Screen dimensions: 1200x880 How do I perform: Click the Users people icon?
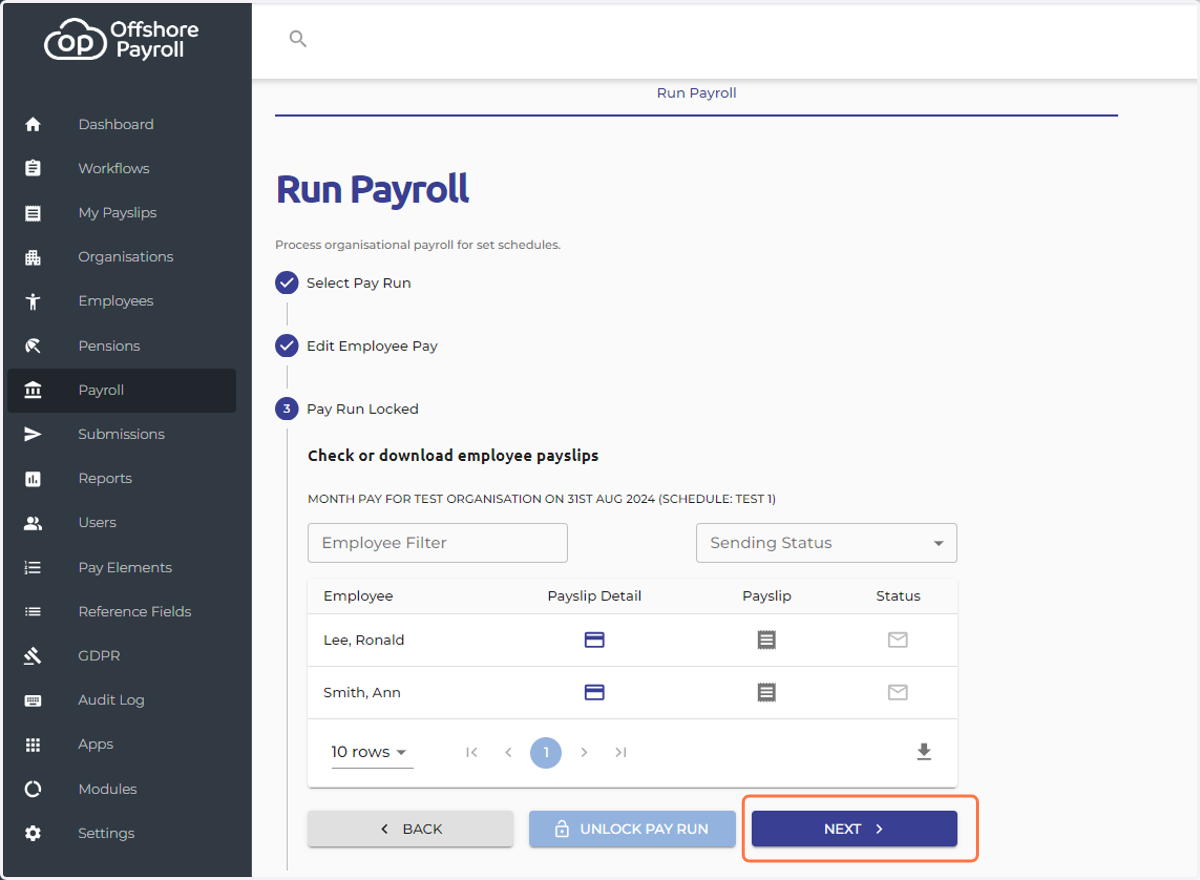pos(33,523)
